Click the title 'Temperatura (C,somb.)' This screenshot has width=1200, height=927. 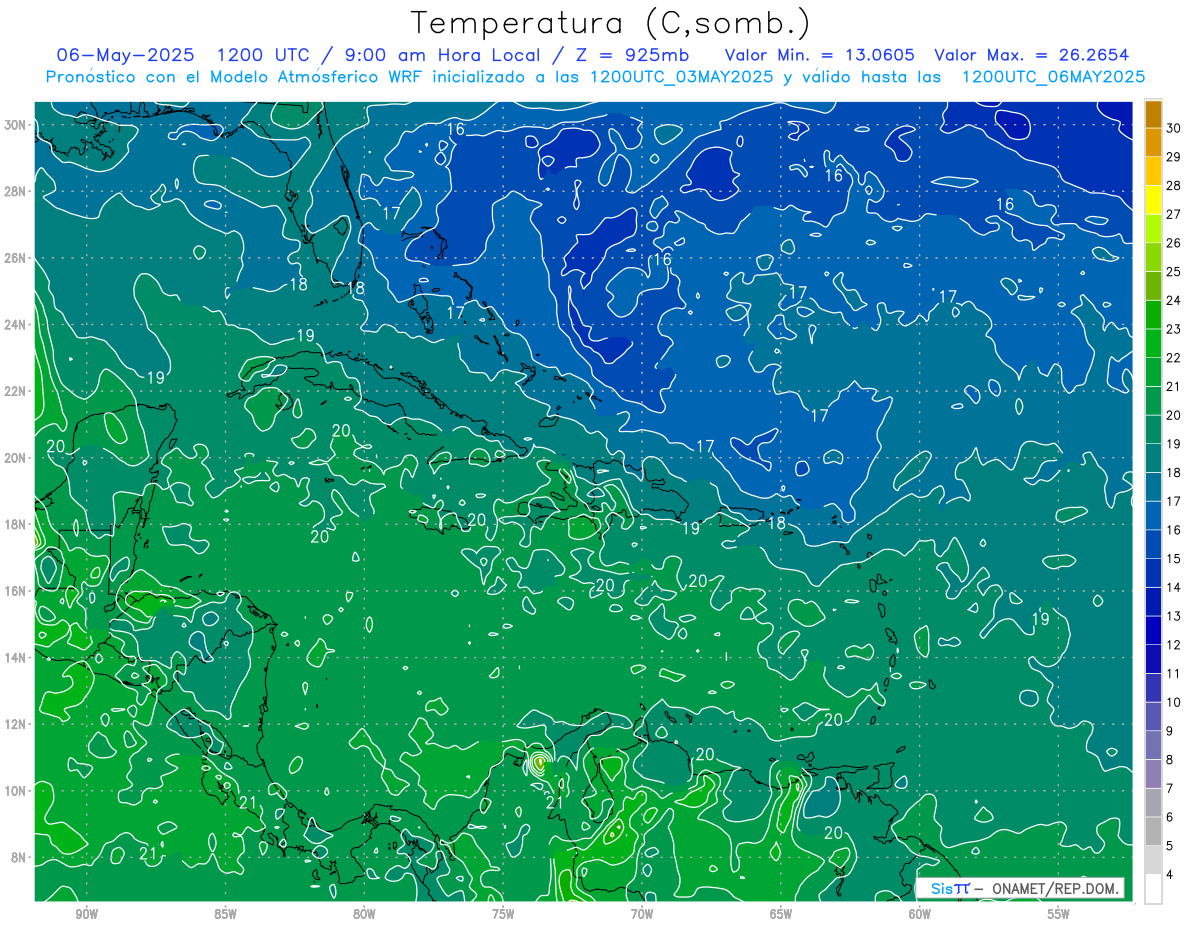(x=611, y=23)
